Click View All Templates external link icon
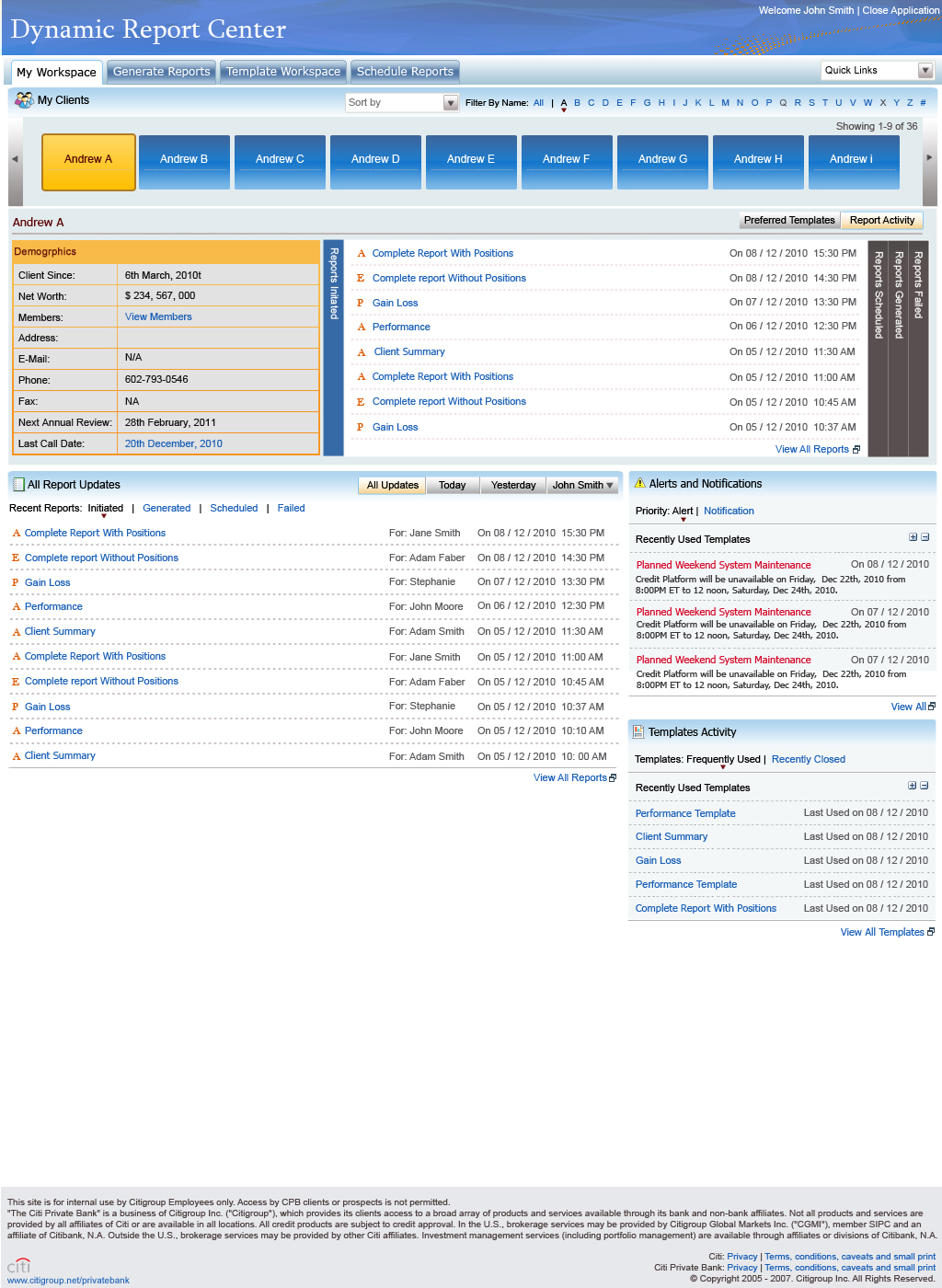The width and height of the screenshot is (942, 1288). point(929,932)
